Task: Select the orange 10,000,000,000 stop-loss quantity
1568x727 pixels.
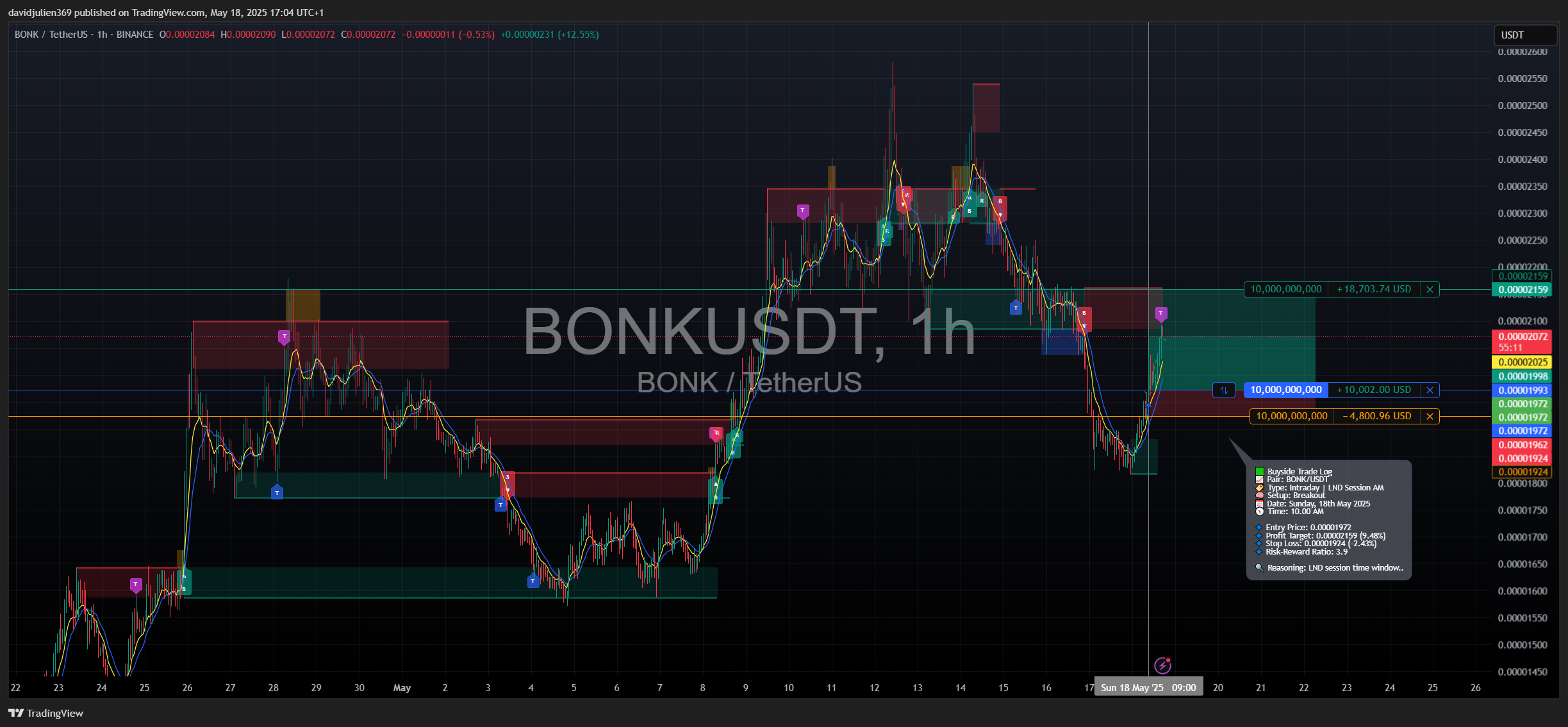Action: point(1292,417)
